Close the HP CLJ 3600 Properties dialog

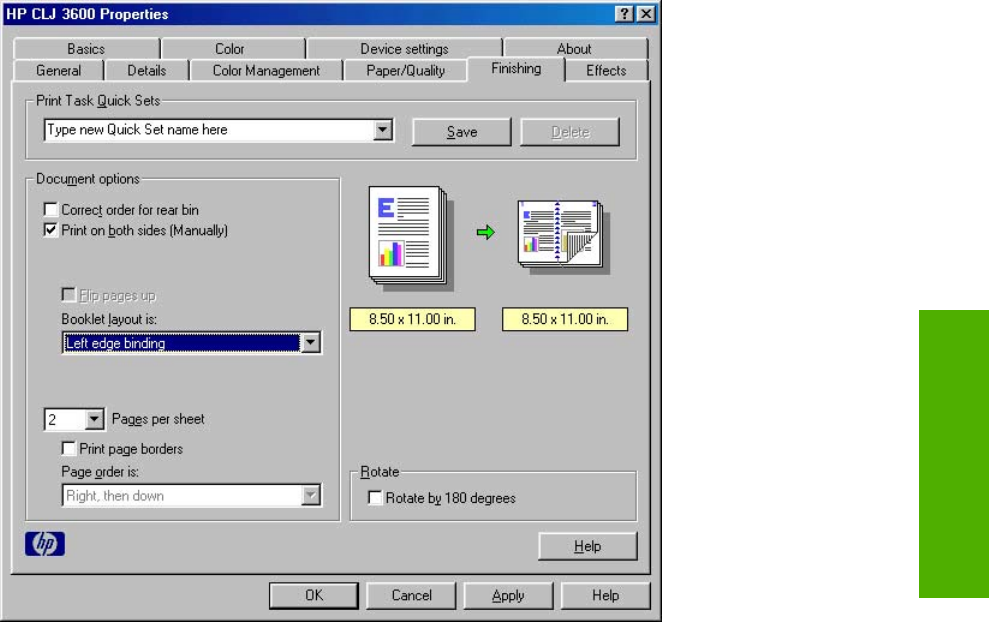pos(646,14)
